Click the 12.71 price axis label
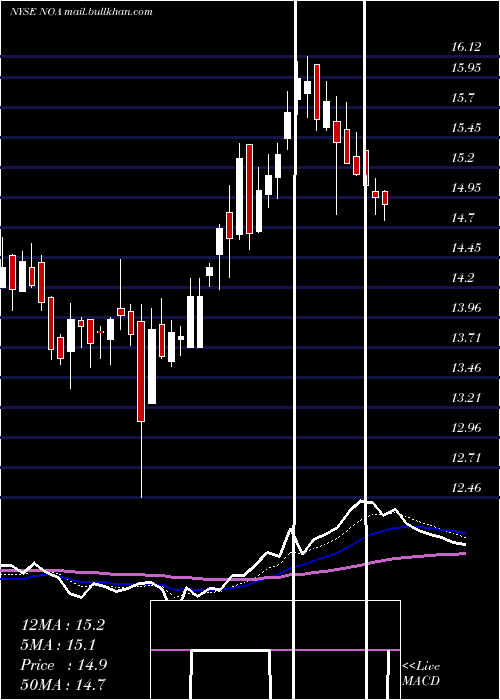 tap(466, 458)
